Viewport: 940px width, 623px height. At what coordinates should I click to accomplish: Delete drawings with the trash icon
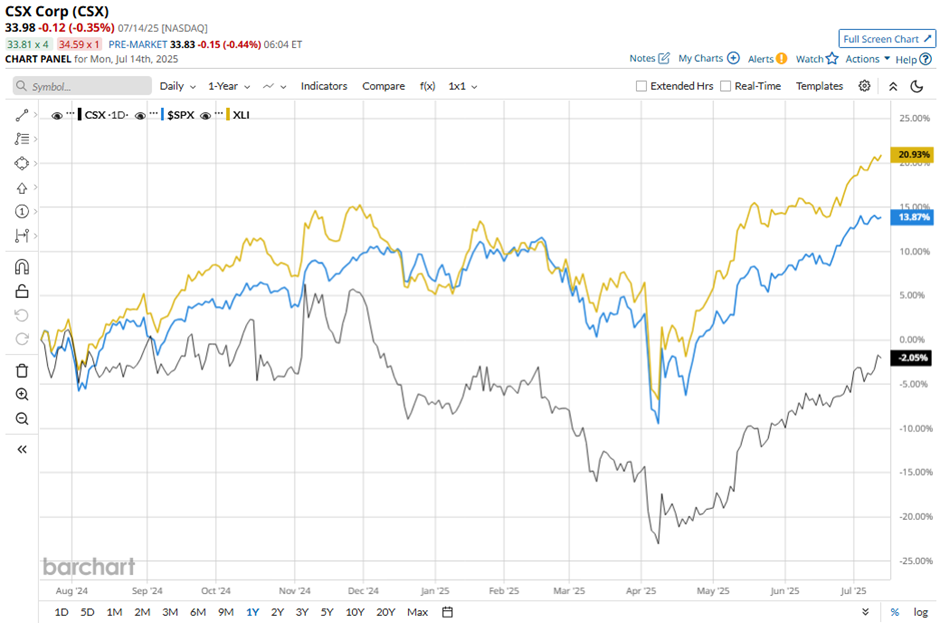click(22, 371)
